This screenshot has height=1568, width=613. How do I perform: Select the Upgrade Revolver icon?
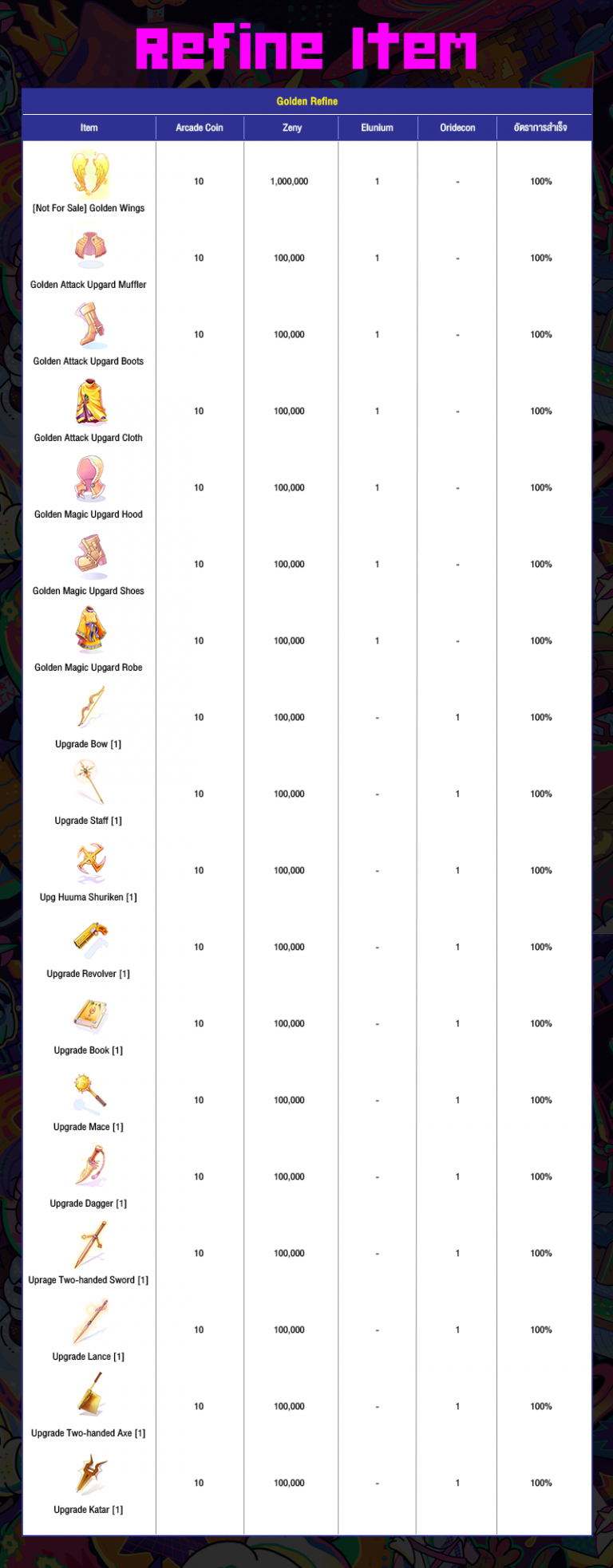(90, 938)
